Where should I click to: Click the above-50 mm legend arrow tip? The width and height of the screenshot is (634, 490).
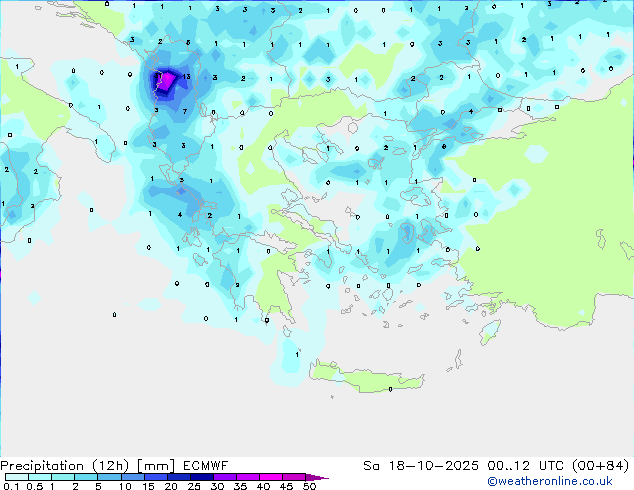317,477
